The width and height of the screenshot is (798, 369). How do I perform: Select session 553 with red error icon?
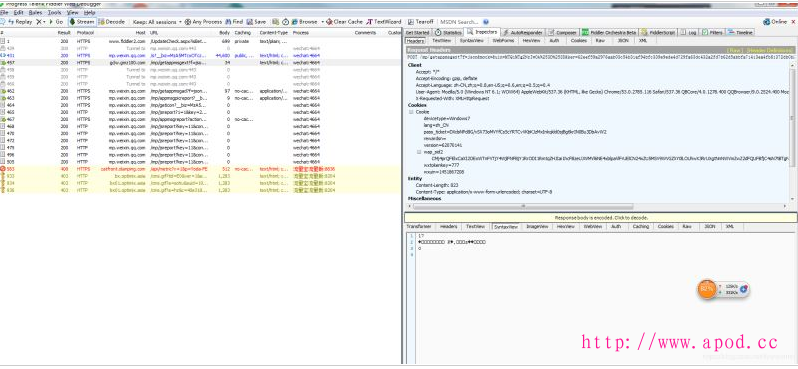point(201,168)
